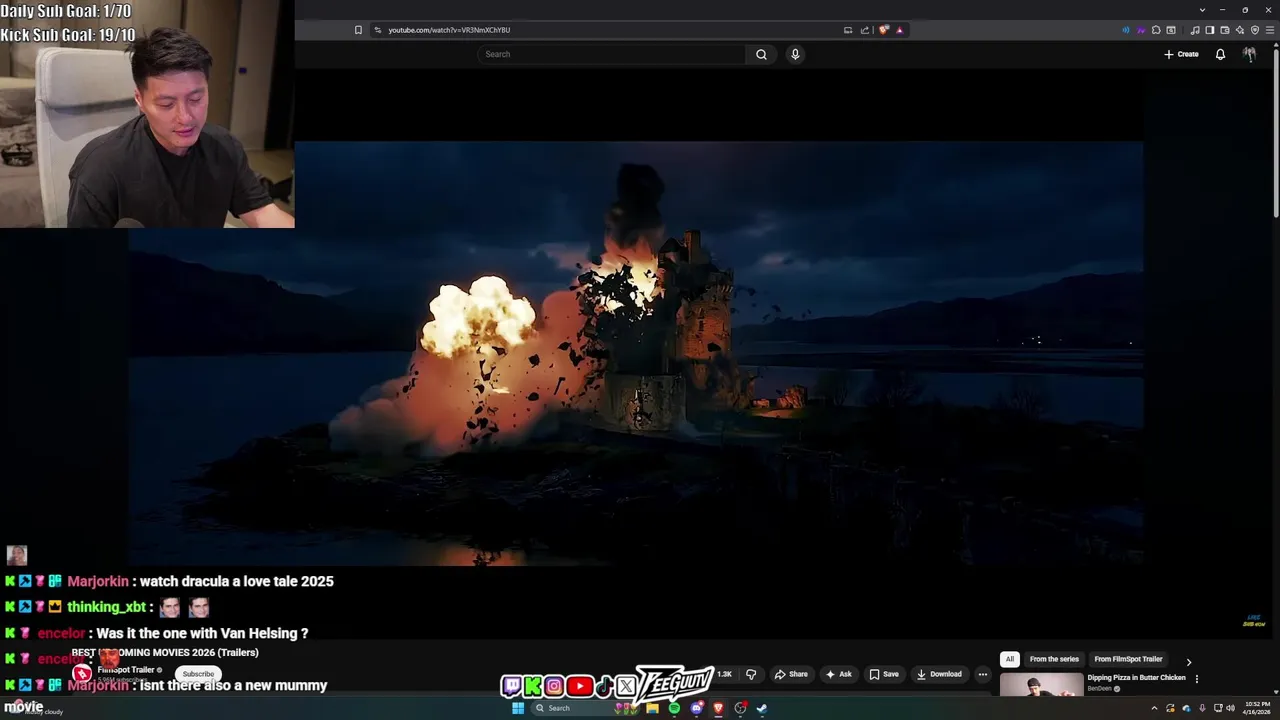Open the browser playlist music note icon
Viewport: 1280px width, 720px height.
(1195, 30)
